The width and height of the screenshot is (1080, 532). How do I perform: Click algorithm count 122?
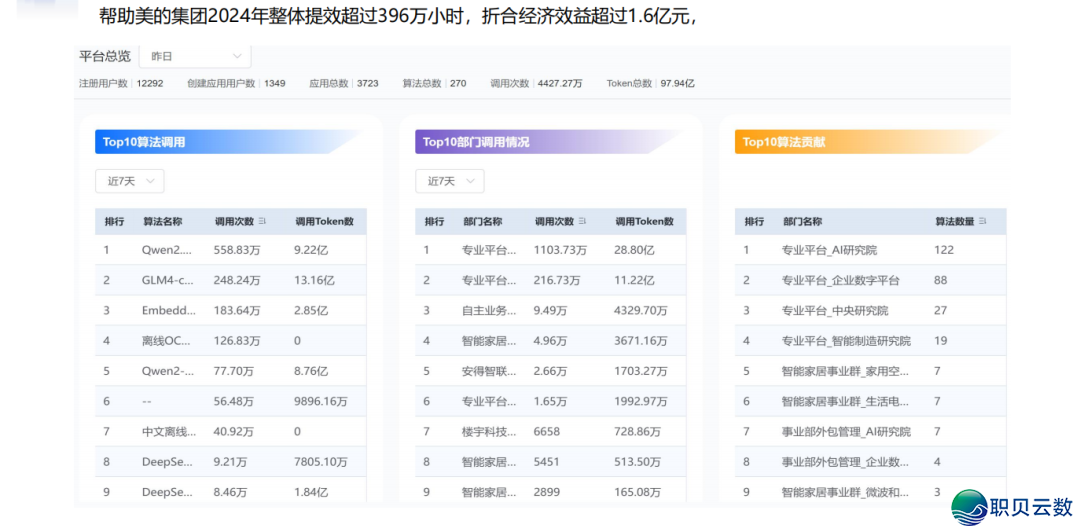pos(944,250)
